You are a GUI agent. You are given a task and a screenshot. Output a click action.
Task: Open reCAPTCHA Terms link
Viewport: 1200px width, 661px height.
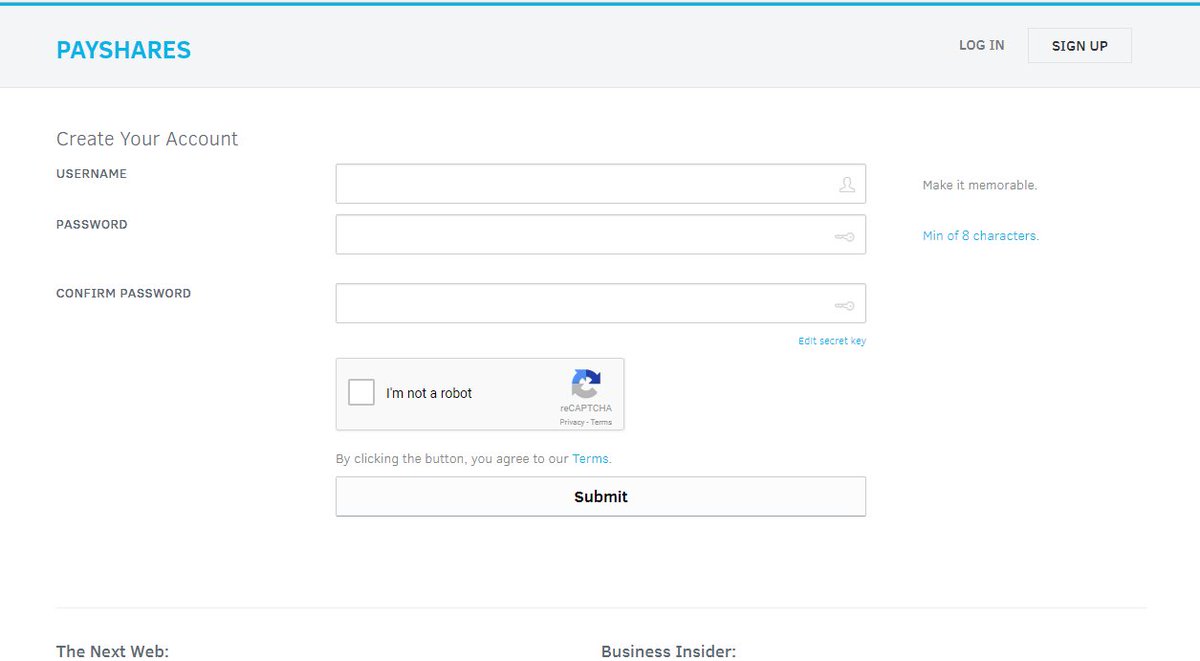coord(601,422)
